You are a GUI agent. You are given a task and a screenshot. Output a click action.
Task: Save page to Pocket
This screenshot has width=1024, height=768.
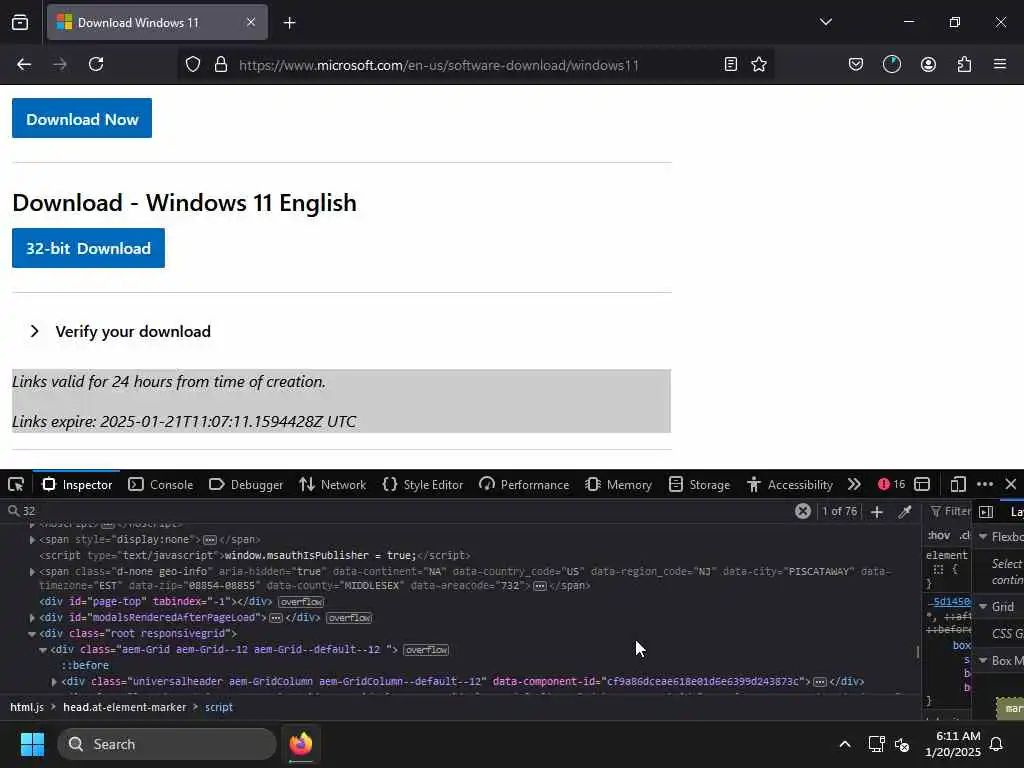click(856, 64)
